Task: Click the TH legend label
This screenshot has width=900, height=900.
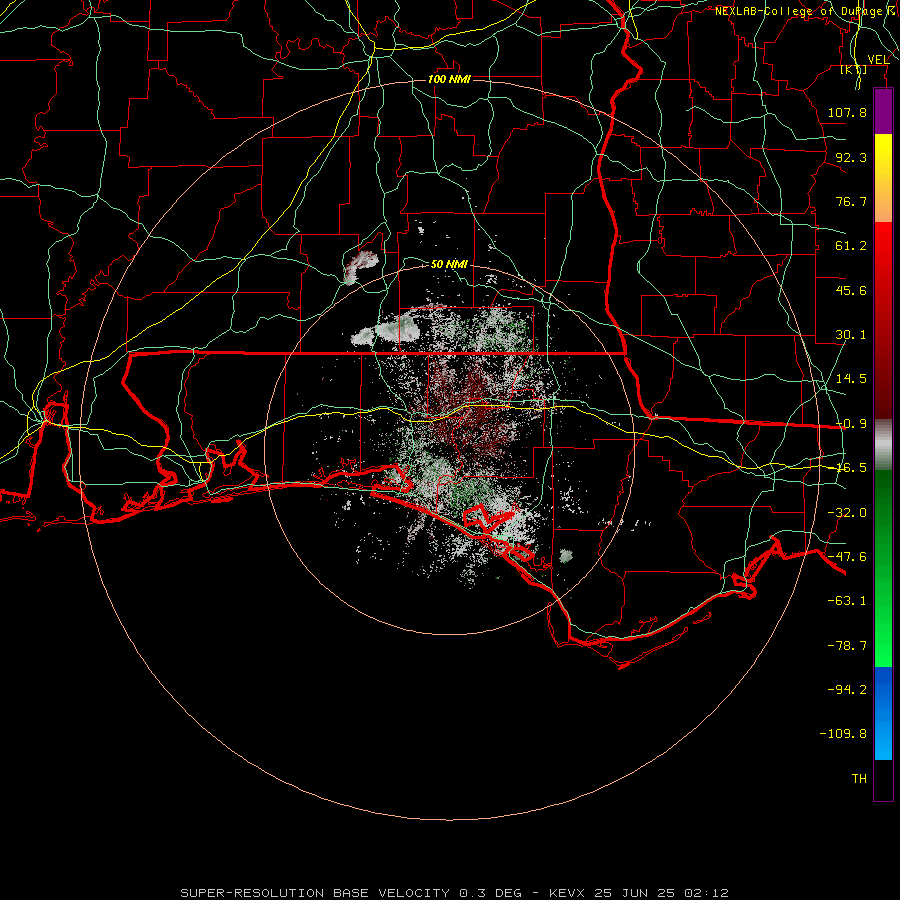Action: coord(859,779)
